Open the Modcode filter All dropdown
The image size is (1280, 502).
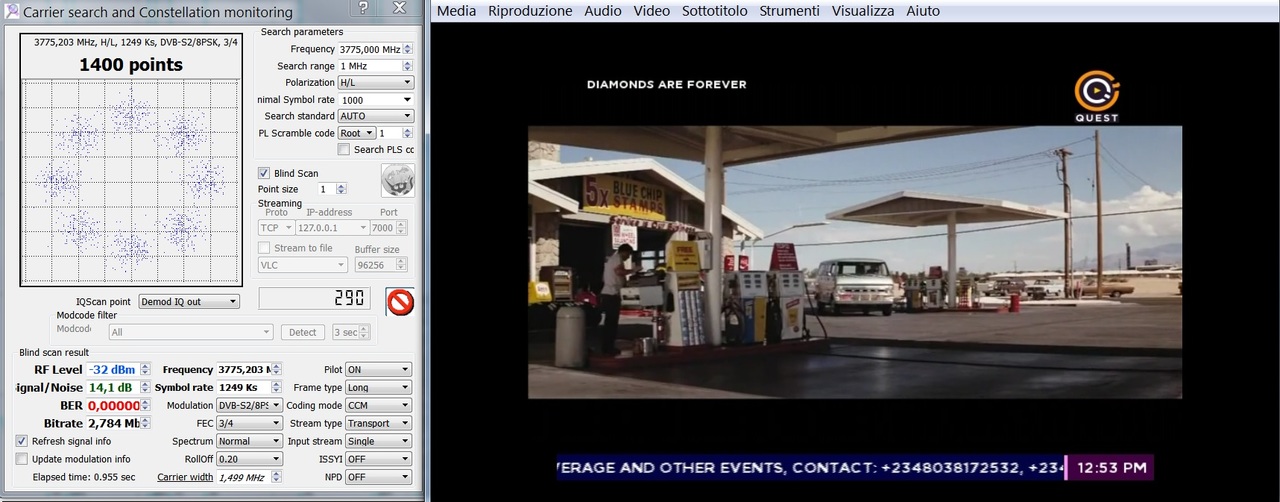[191, 332]
